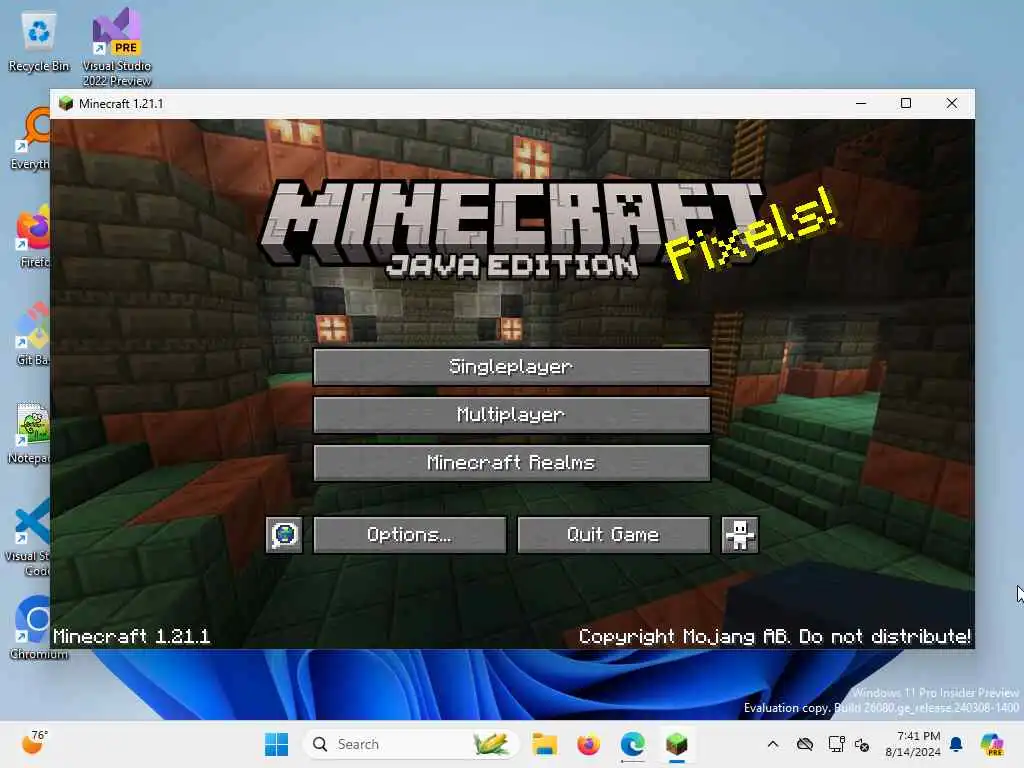Open File Explorer from the taskbar
This screenshot has width=1024, height=768.
544,744
